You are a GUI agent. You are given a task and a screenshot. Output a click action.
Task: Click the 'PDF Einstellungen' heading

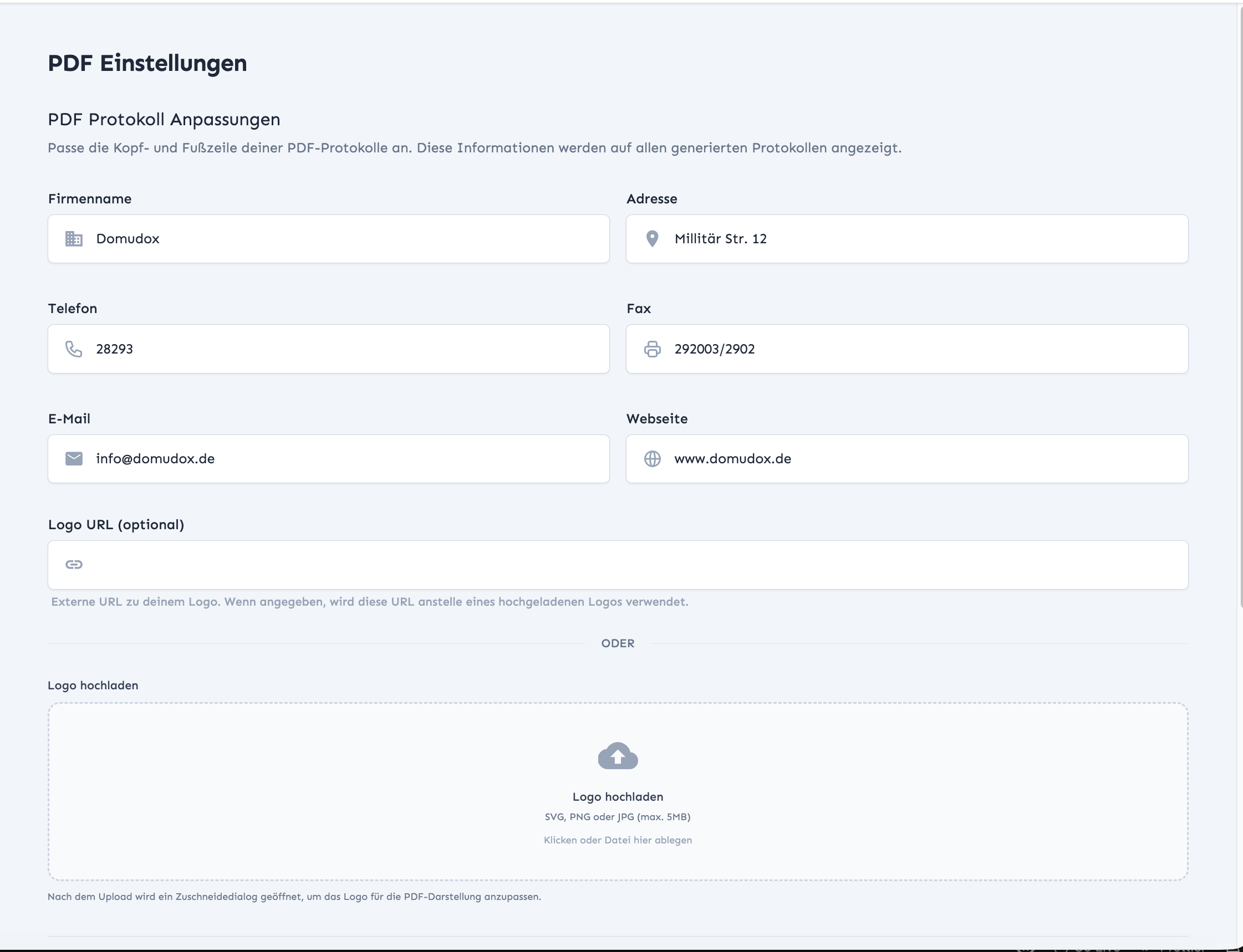147,63
